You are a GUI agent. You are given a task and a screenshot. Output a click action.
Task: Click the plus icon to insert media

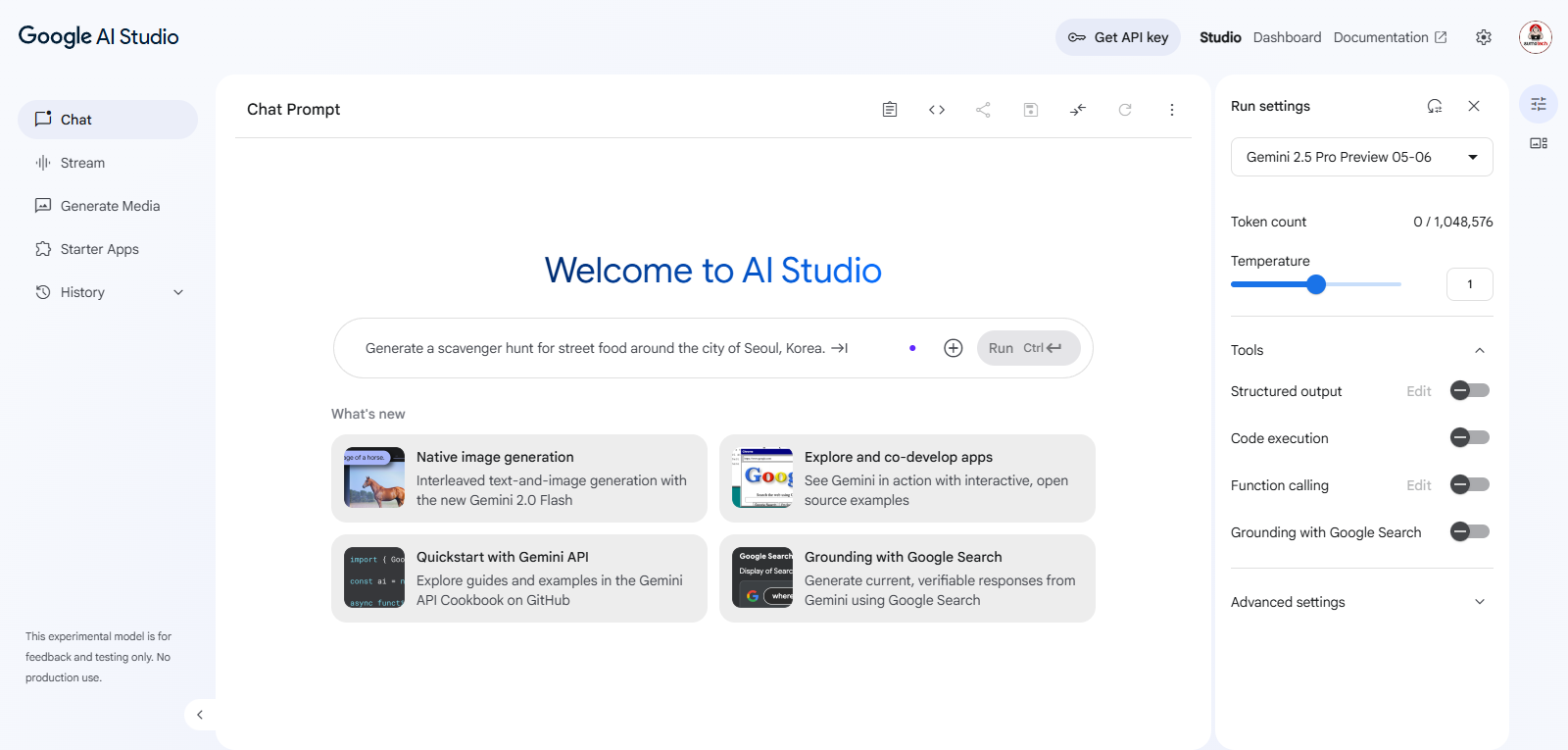pyautogui.click(x=954, y=348)
